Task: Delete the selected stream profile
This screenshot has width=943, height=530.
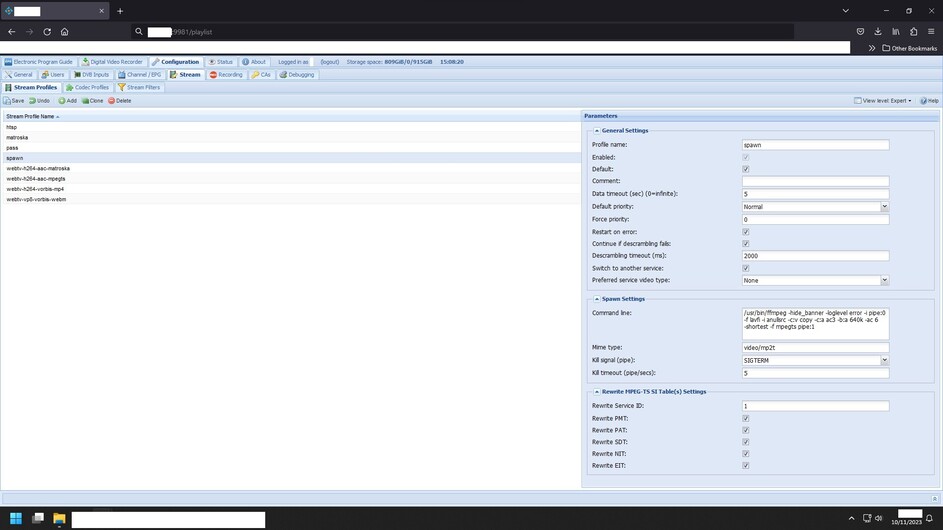Action: click(120, 100)
